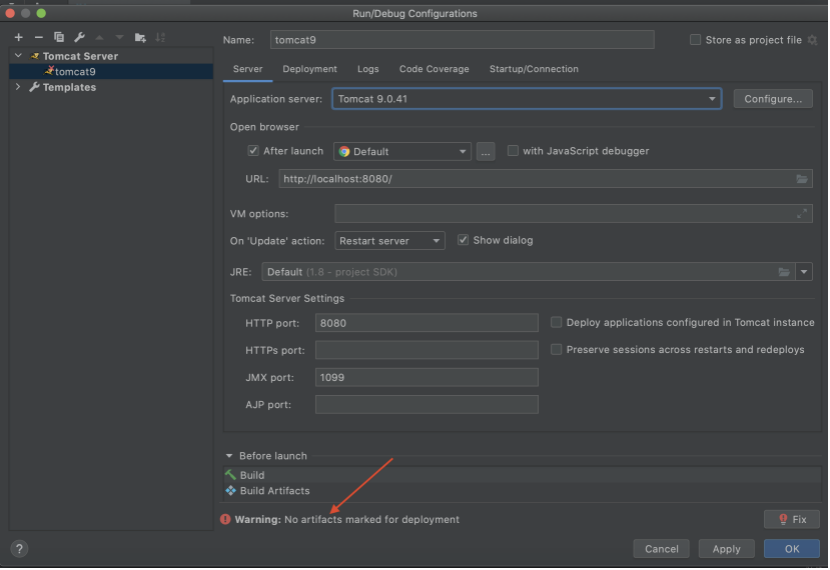Expand the VM options field

tap(802, 213)
